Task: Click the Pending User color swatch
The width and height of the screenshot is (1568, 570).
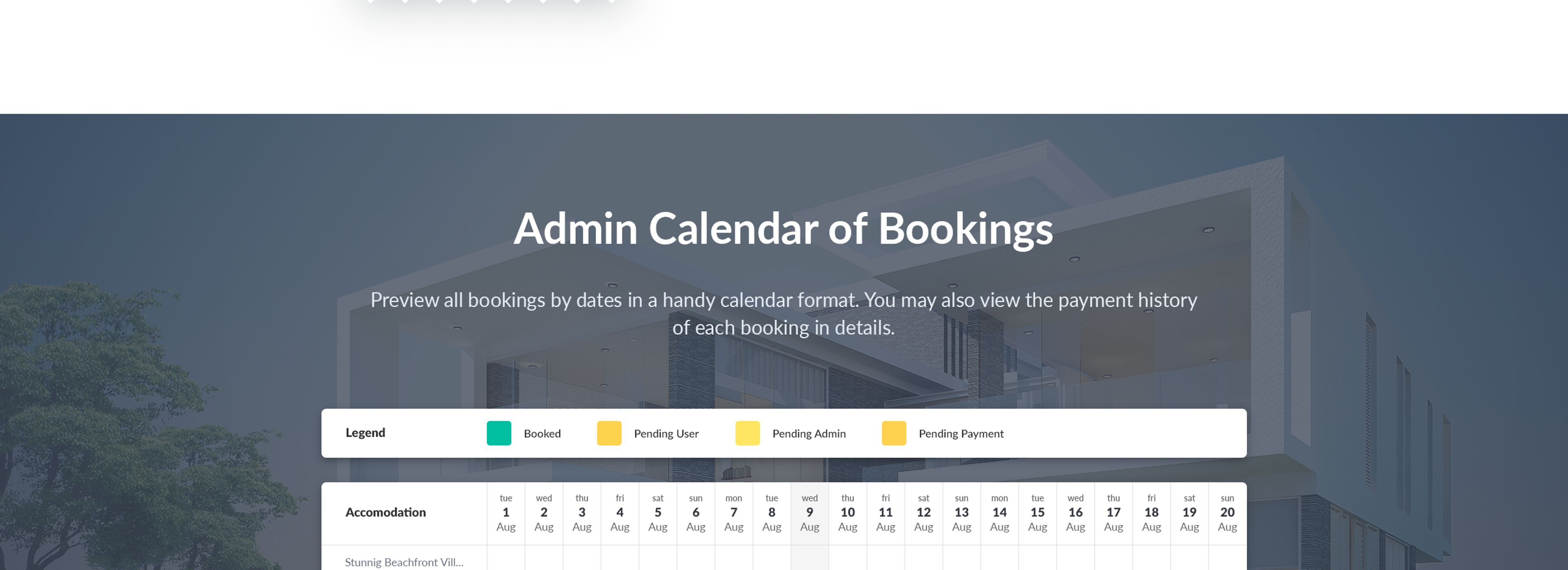Action: (x=609, y=433)
